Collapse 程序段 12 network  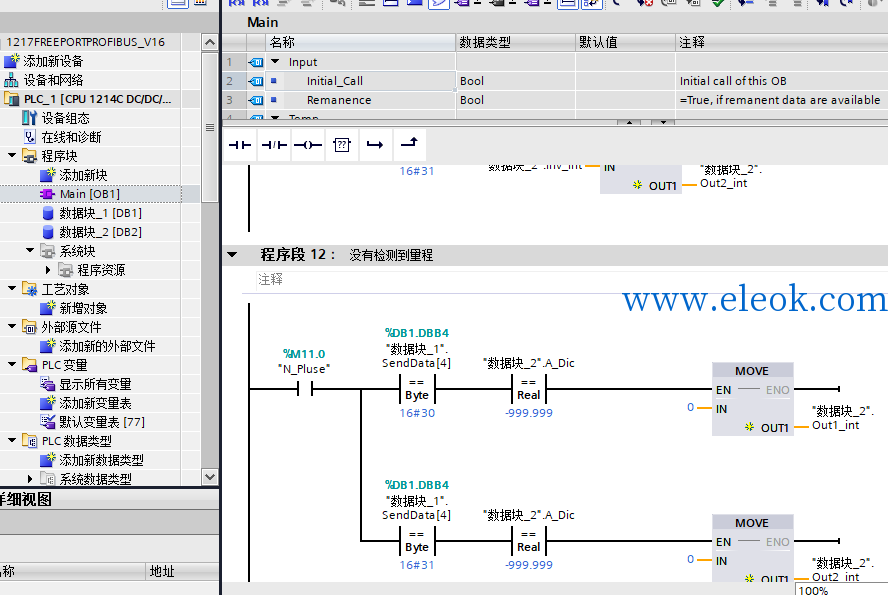(232, 255)
